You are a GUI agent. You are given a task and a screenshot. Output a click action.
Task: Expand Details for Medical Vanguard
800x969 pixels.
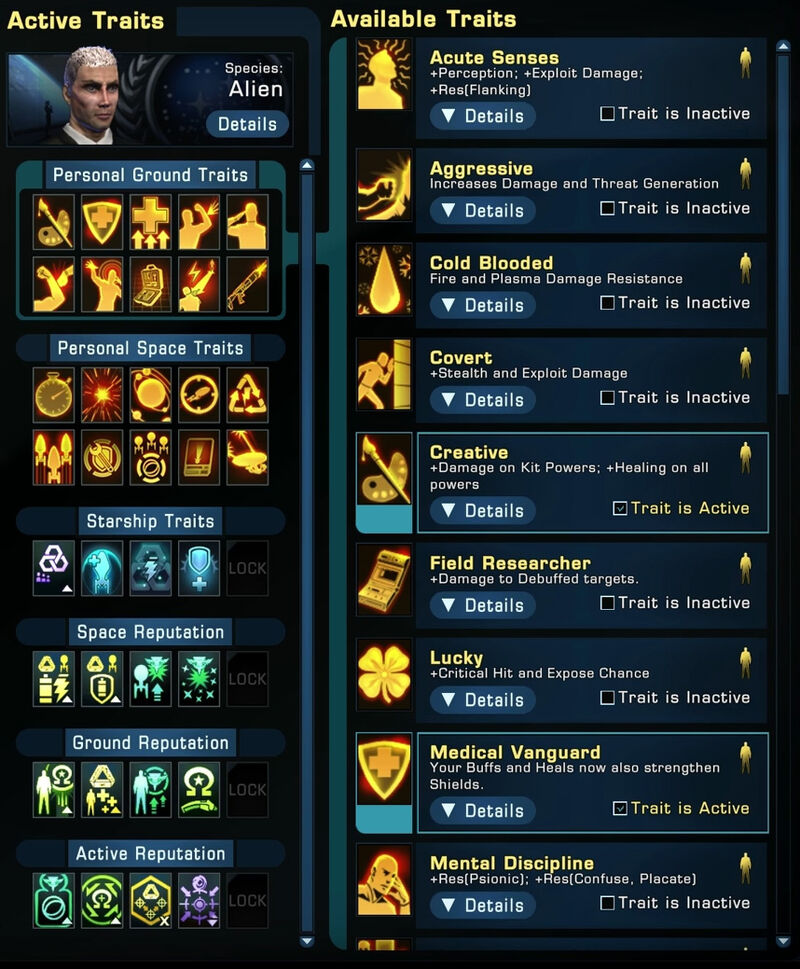click(482, 810)
